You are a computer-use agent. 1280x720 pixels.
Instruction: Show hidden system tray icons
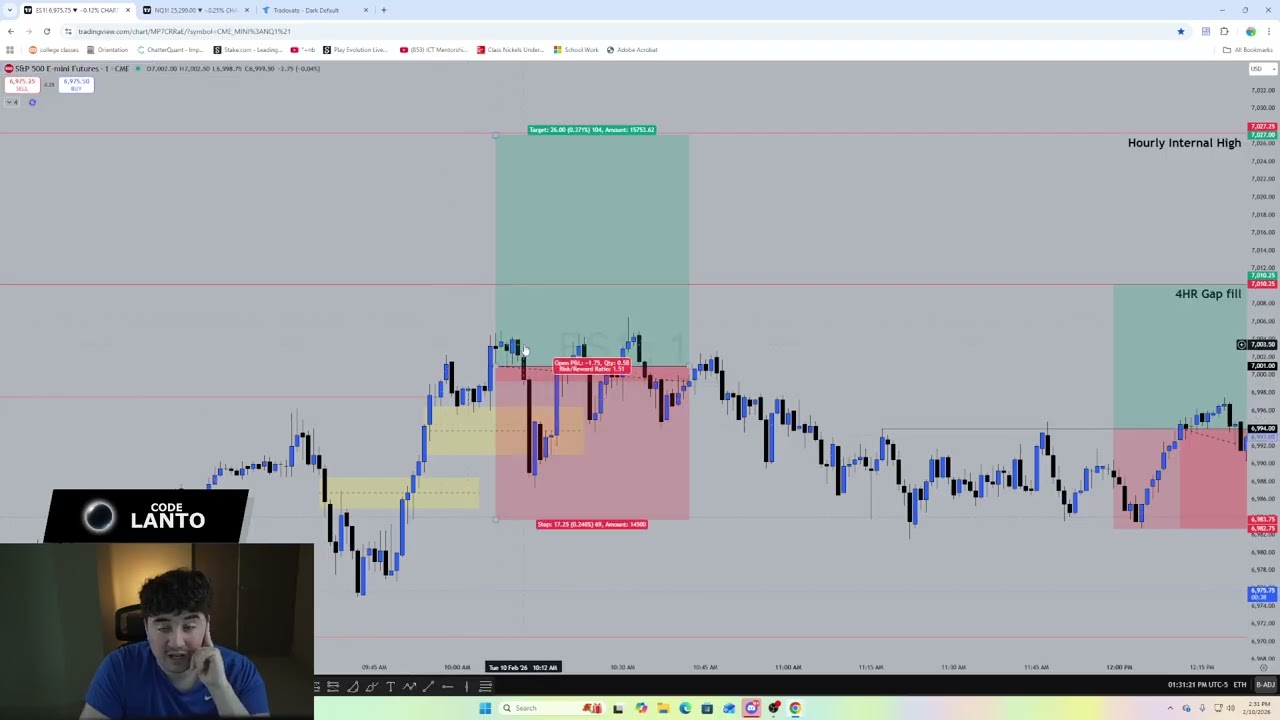coord(1170,708)
